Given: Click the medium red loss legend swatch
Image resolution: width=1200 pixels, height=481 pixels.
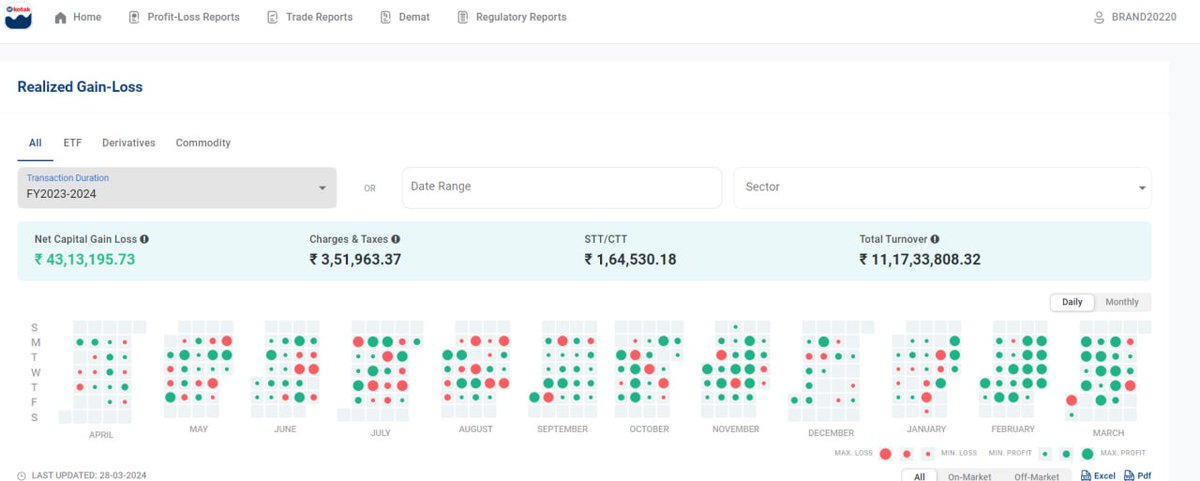Looking at the screenshot, I should (907, 453).
